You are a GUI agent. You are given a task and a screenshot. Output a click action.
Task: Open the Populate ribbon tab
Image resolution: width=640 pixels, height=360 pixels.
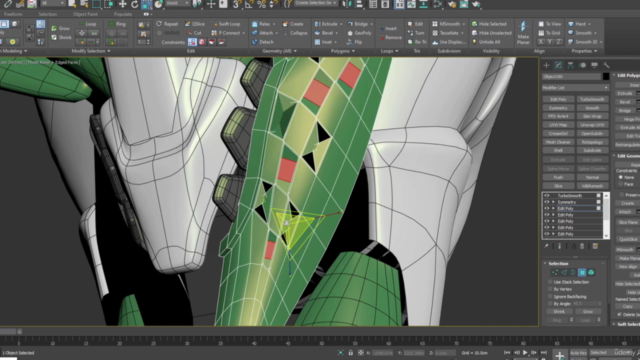point(122,14)
